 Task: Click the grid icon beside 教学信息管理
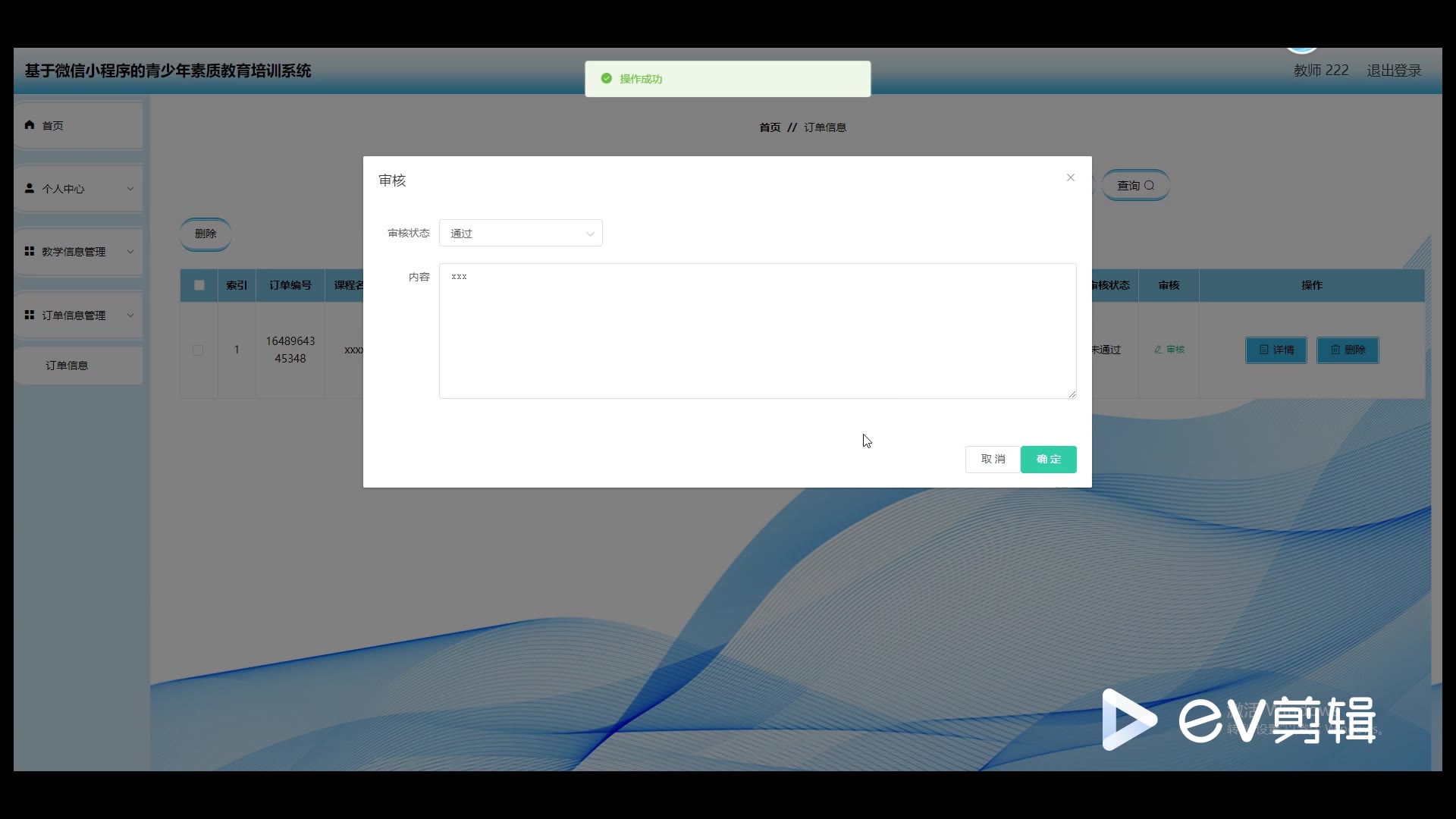(30, 251)
